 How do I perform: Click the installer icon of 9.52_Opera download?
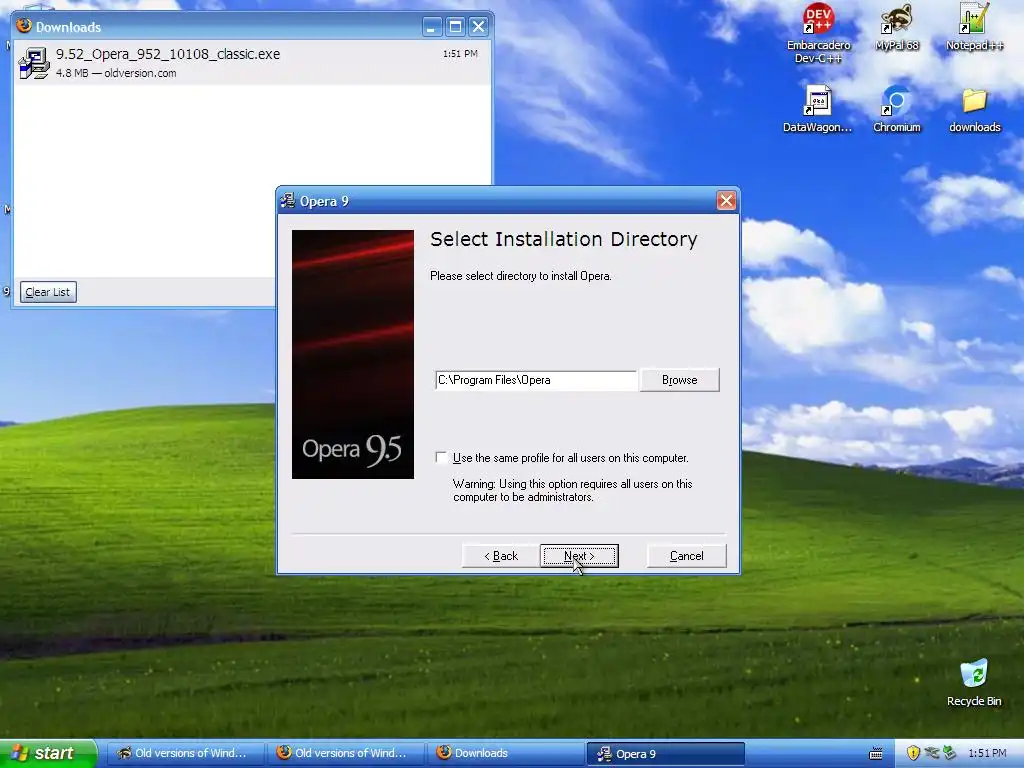[34, 63]
